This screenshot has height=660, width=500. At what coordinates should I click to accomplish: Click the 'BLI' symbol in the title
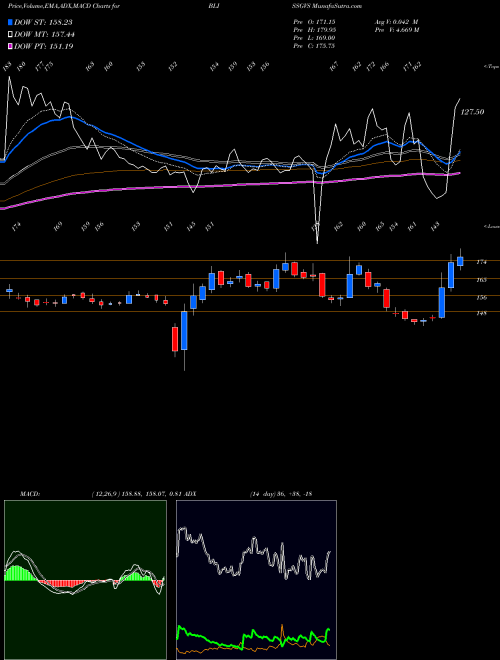pyautogui.click(x=212, y=6)
